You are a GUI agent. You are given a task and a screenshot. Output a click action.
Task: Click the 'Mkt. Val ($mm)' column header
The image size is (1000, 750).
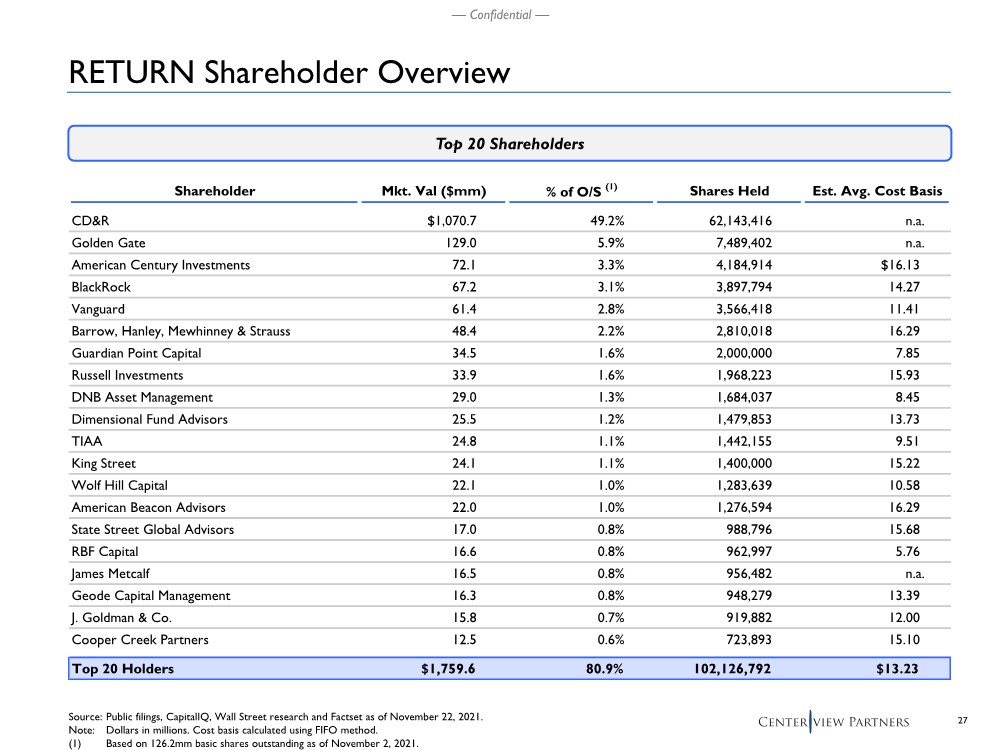[x=434, y=191]
